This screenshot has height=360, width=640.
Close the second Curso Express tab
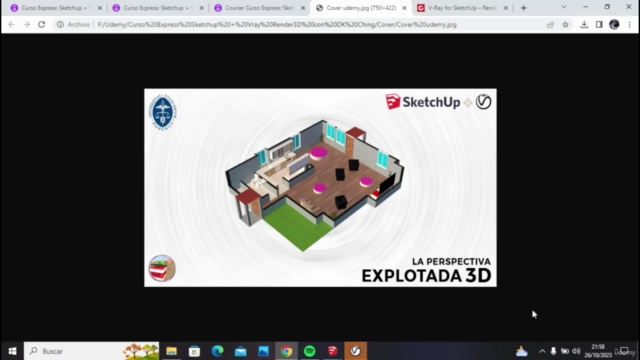click(201, 8)
